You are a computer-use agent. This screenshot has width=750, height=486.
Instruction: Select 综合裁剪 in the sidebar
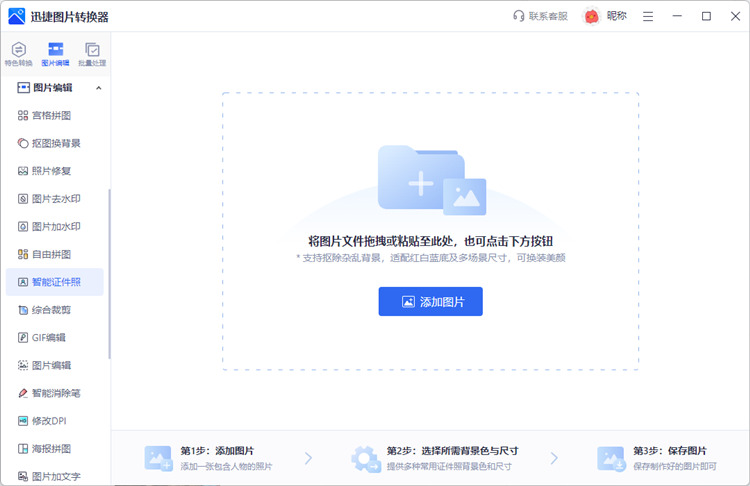coord(50,310)
